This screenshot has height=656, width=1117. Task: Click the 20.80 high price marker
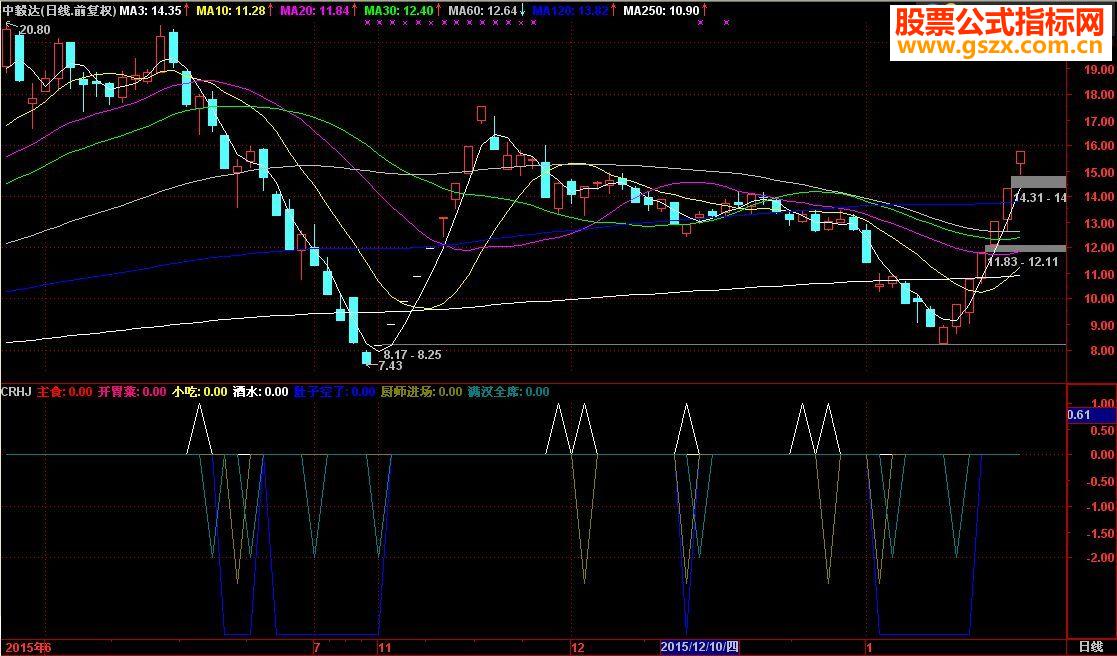point(34,29)
